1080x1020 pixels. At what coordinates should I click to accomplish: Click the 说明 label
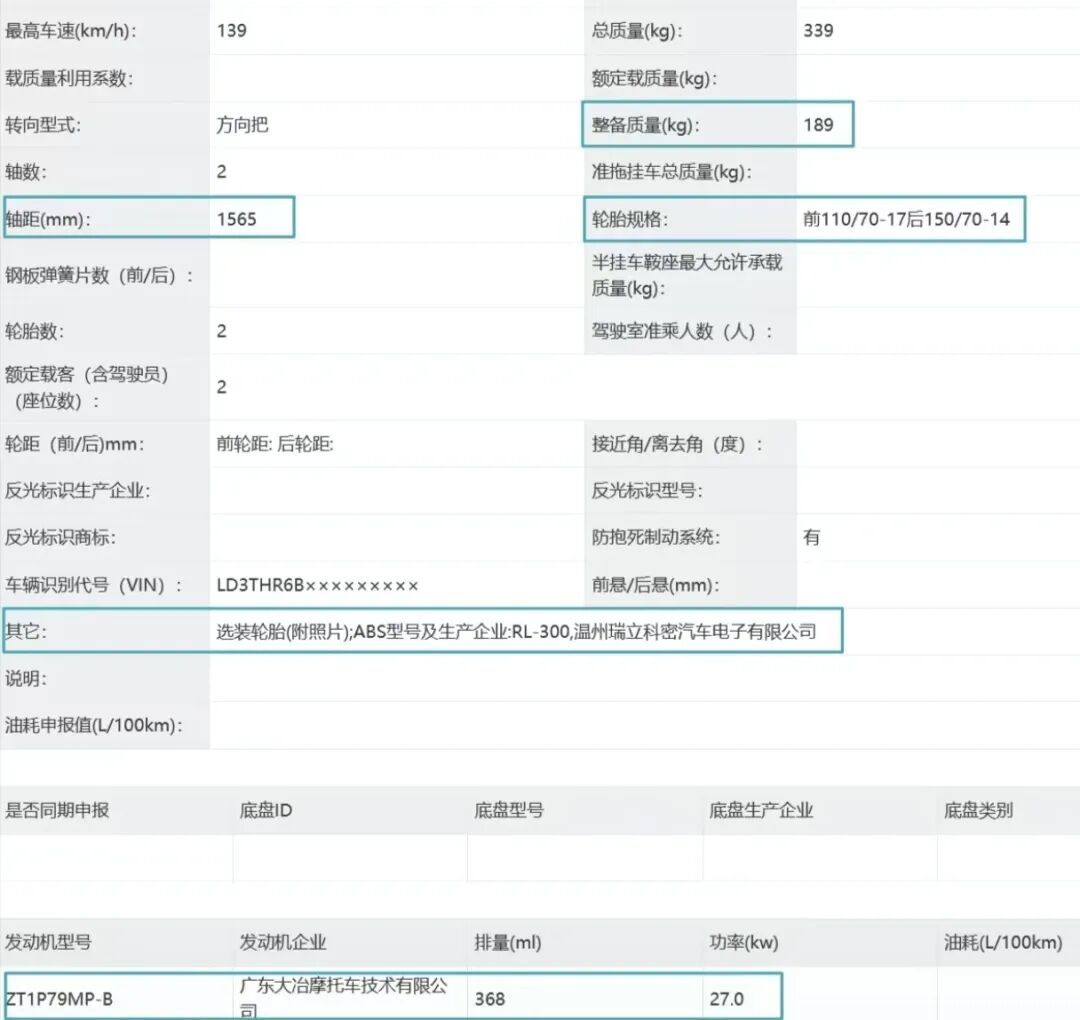(x=25, y=679)
